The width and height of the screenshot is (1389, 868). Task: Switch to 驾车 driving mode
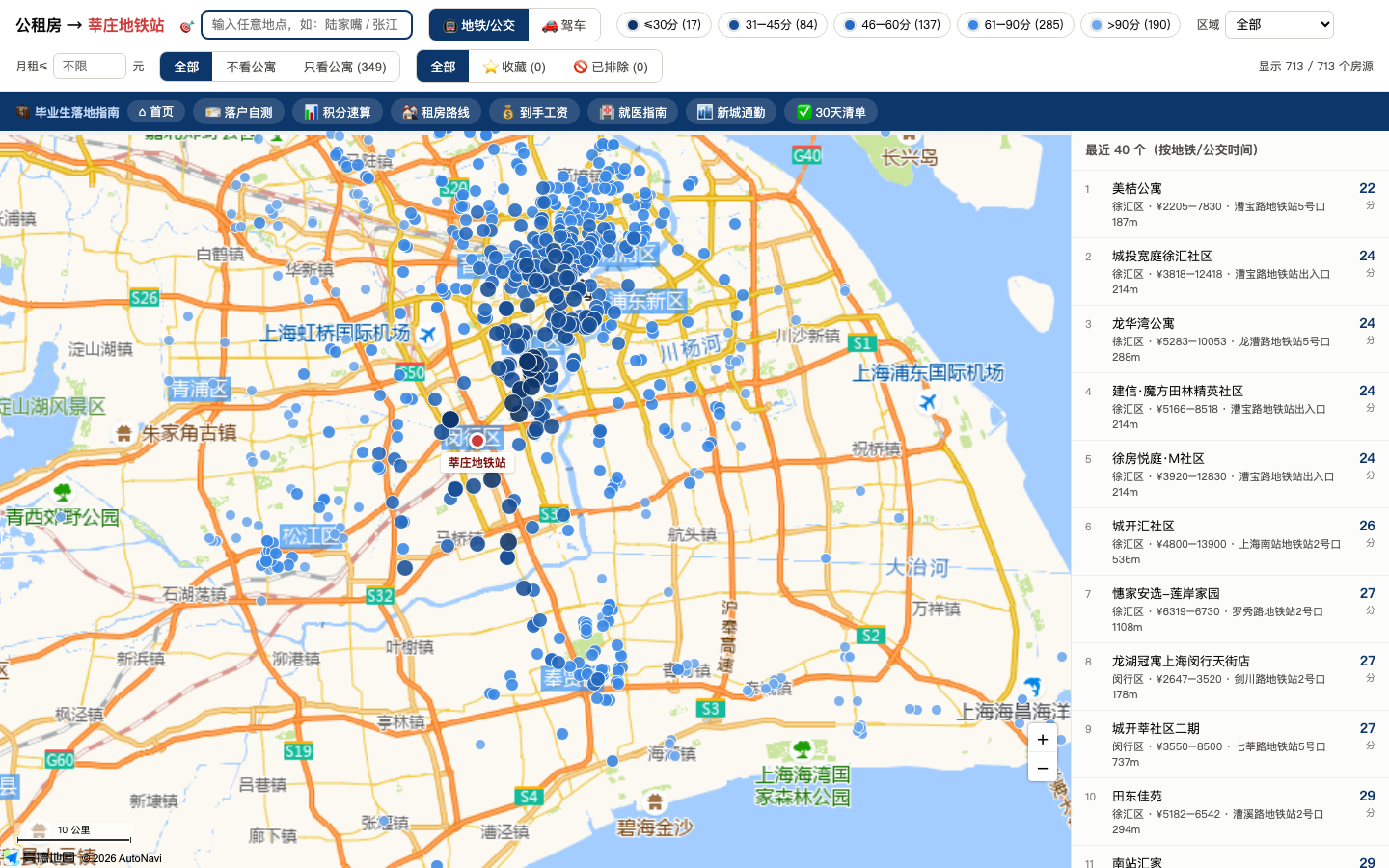click(563, 25)
